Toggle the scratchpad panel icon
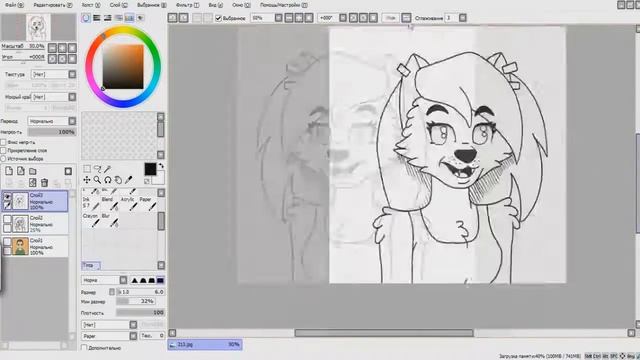Viewport: 640px width, 360px height. click(140, 18)
